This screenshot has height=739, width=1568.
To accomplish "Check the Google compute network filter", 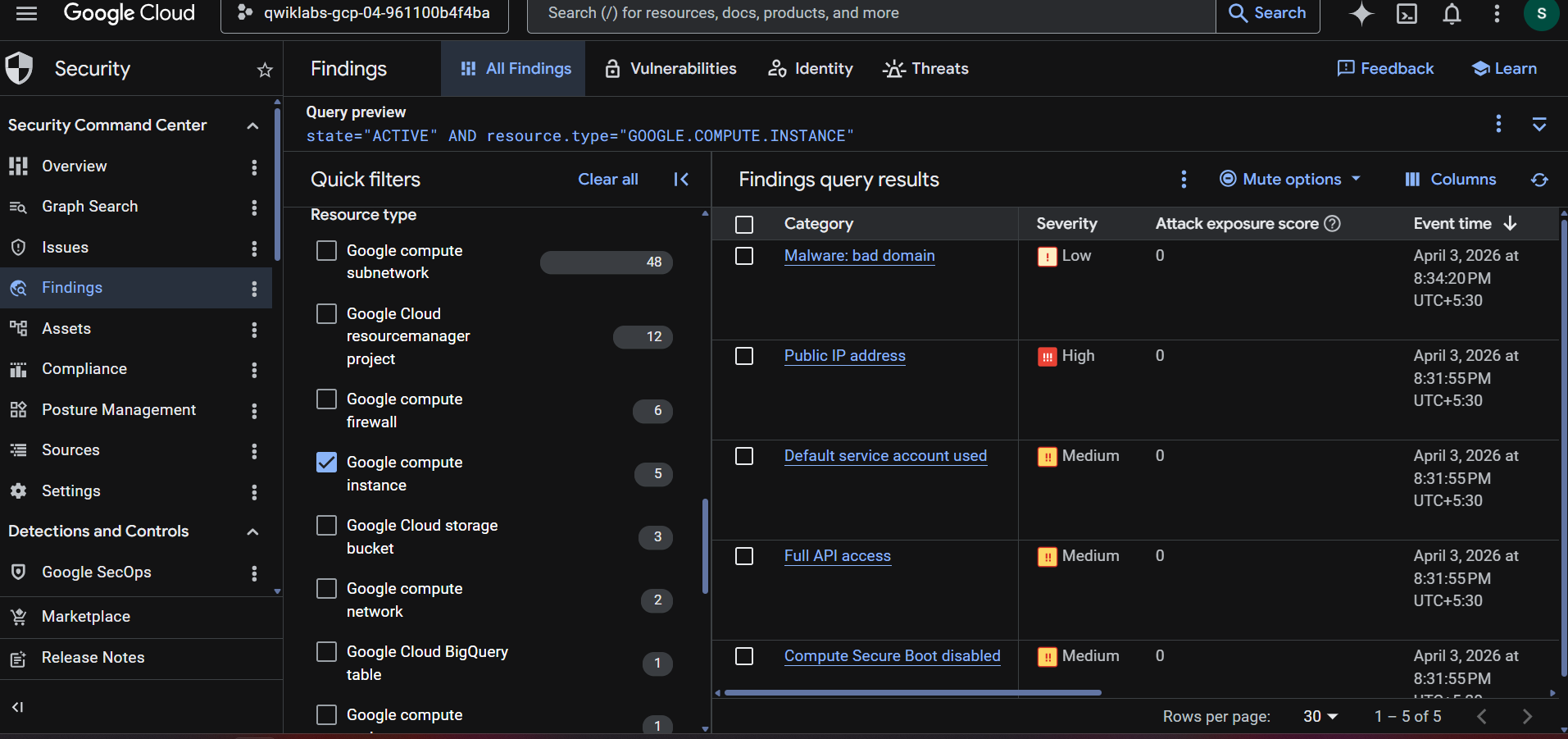I will point(326,588).
